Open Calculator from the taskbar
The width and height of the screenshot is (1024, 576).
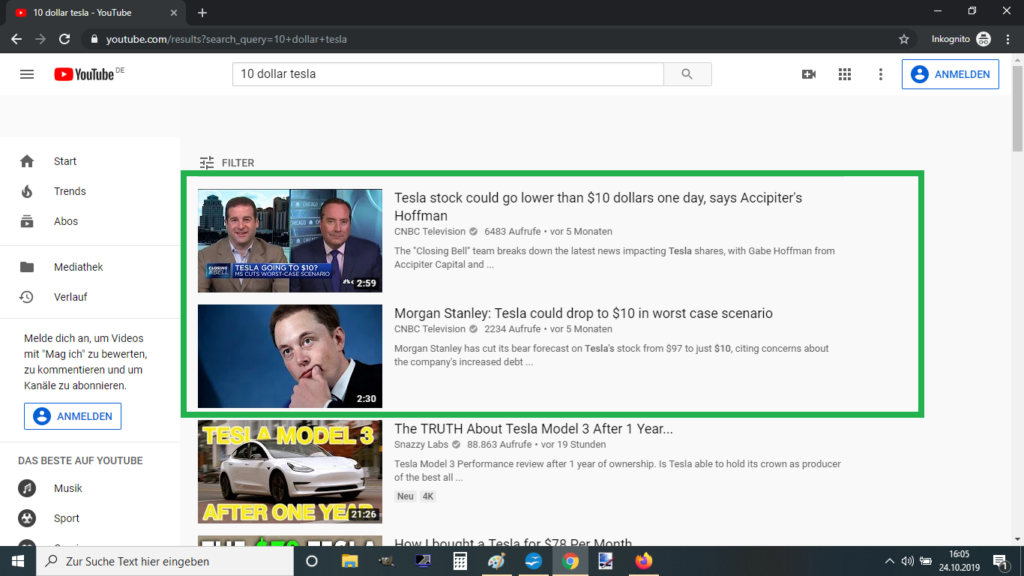click(460, 561)
